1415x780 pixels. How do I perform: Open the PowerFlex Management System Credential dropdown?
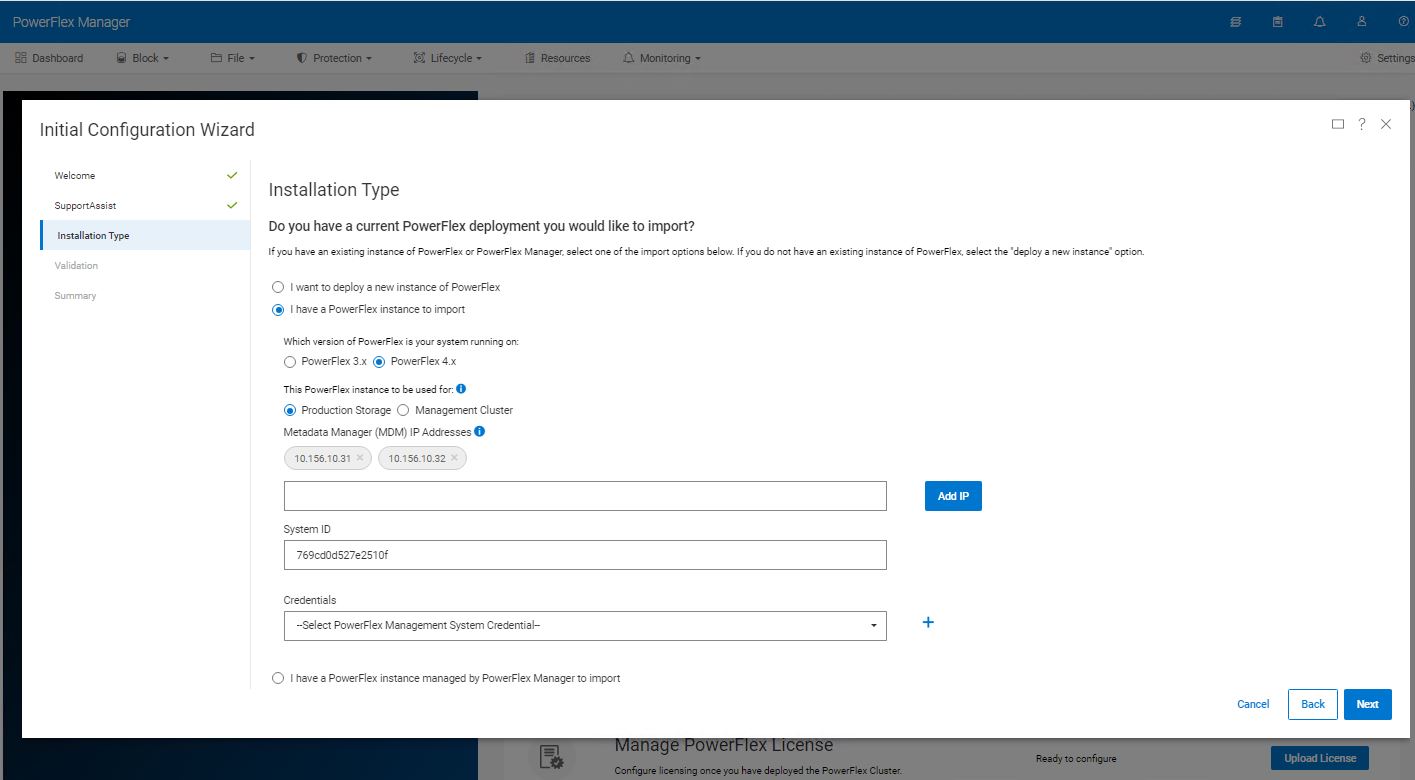pos(585,625)
